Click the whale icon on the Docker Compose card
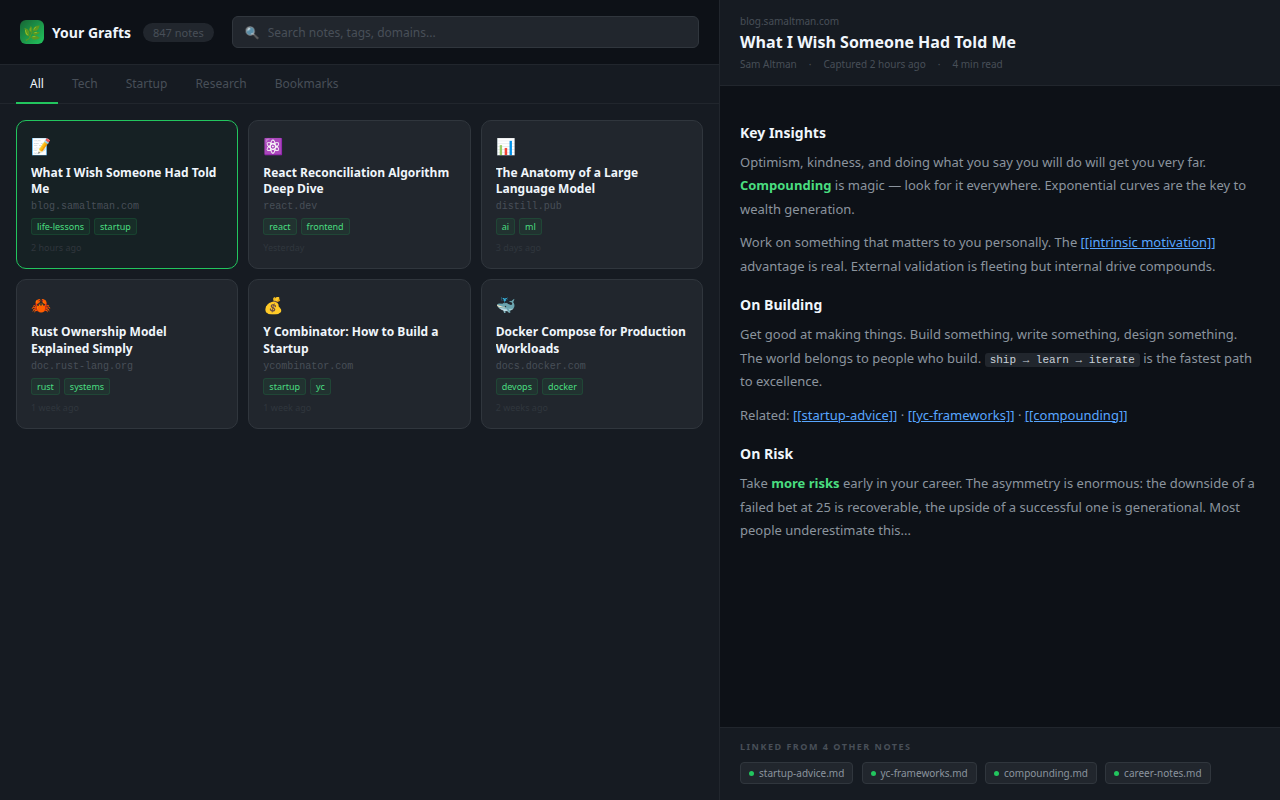This screenshot has width=1280, height=800. (x=505, y=305)
